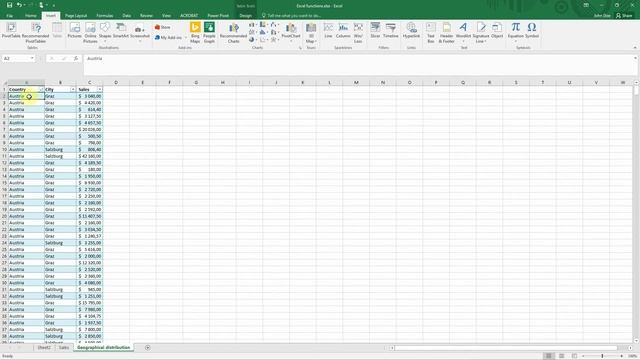Click the Select All corner button
This screenshot has width=640, height=360.
(x=4, y=82)
